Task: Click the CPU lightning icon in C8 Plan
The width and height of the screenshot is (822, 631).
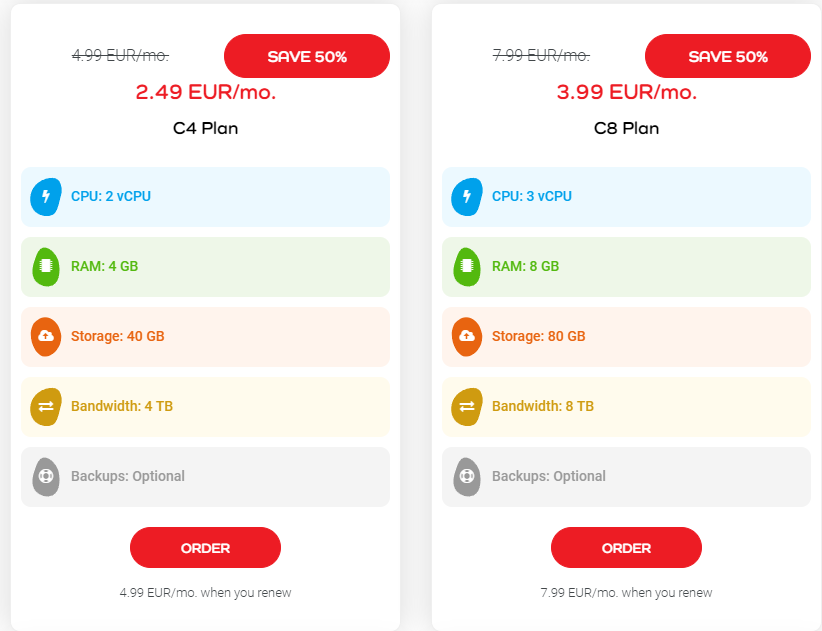Action: 467,197
